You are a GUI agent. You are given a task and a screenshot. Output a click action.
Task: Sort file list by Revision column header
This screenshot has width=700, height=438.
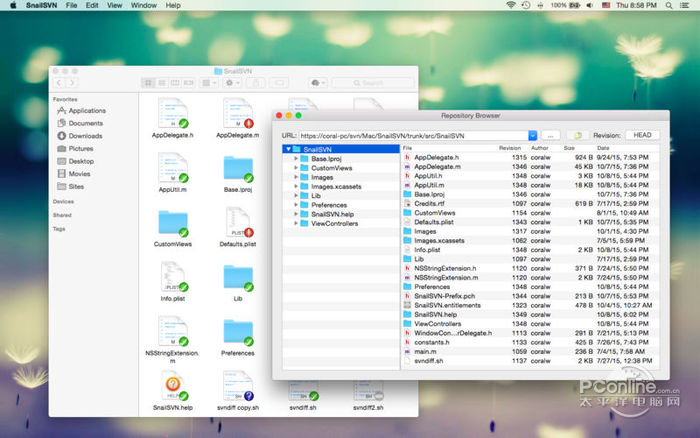[x=510, y=148]
